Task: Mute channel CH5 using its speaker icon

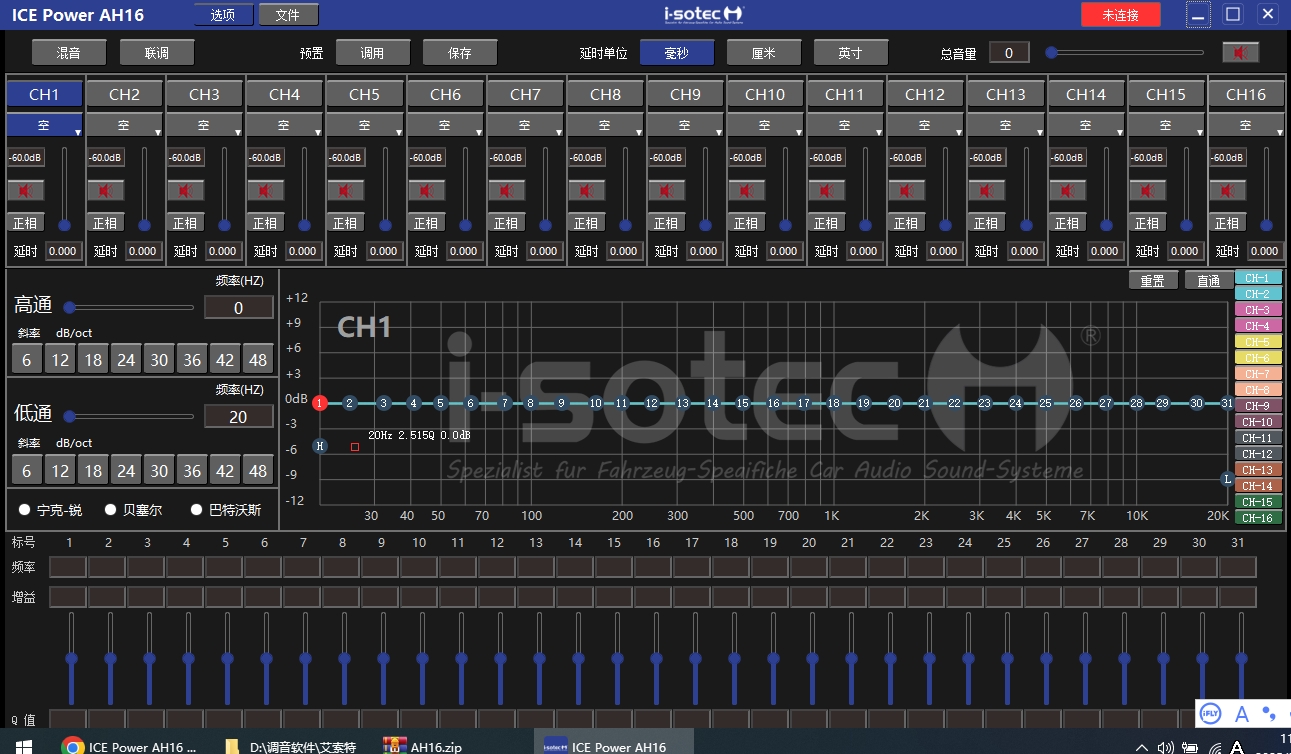Action: 346,190
